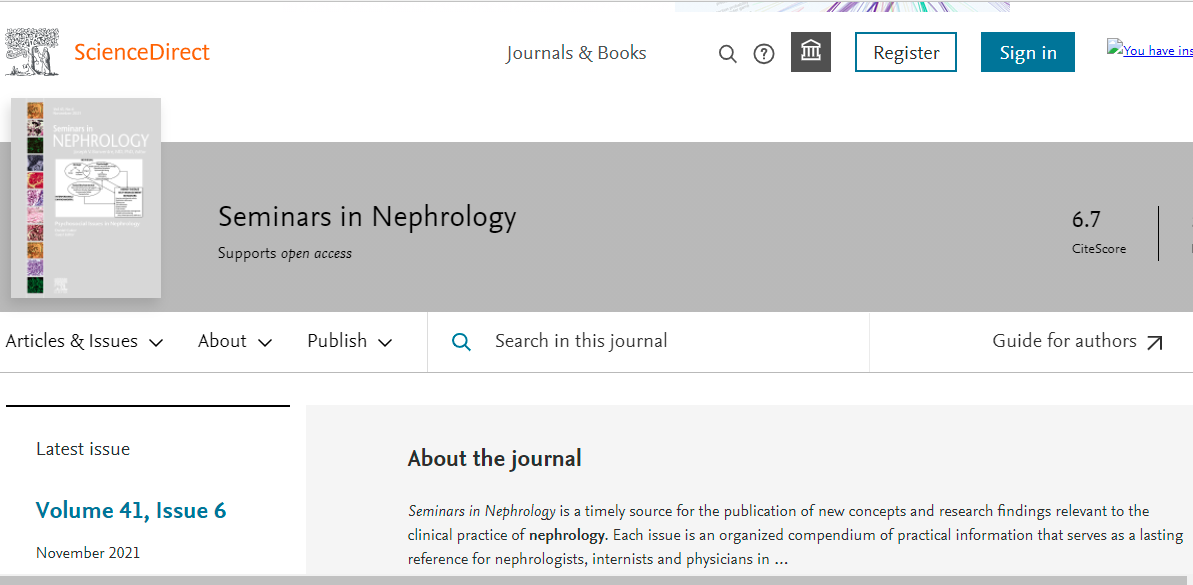Open Journals & Books menu item
This screenshot has height=585, width=1193.
click(576, 53)
